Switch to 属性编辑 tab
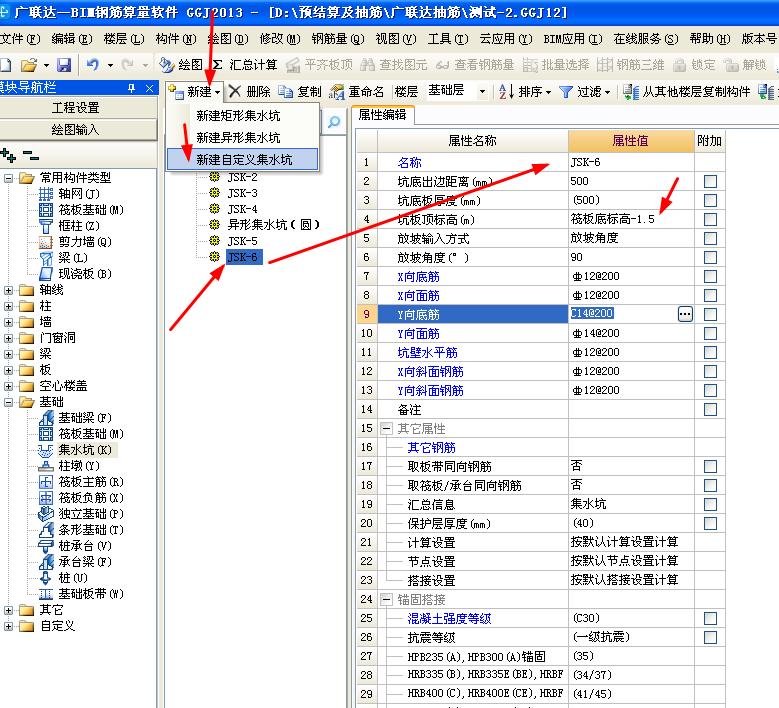The image size is (779, 708). pos(383,115)
